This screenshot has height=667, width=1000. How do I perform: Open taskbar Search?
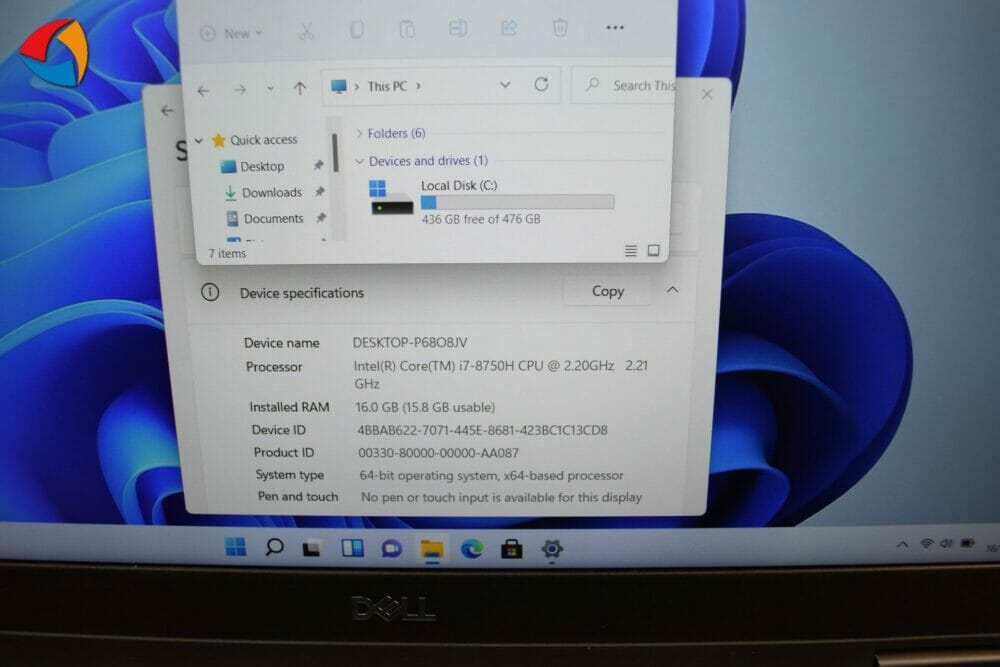coord(274,547)
